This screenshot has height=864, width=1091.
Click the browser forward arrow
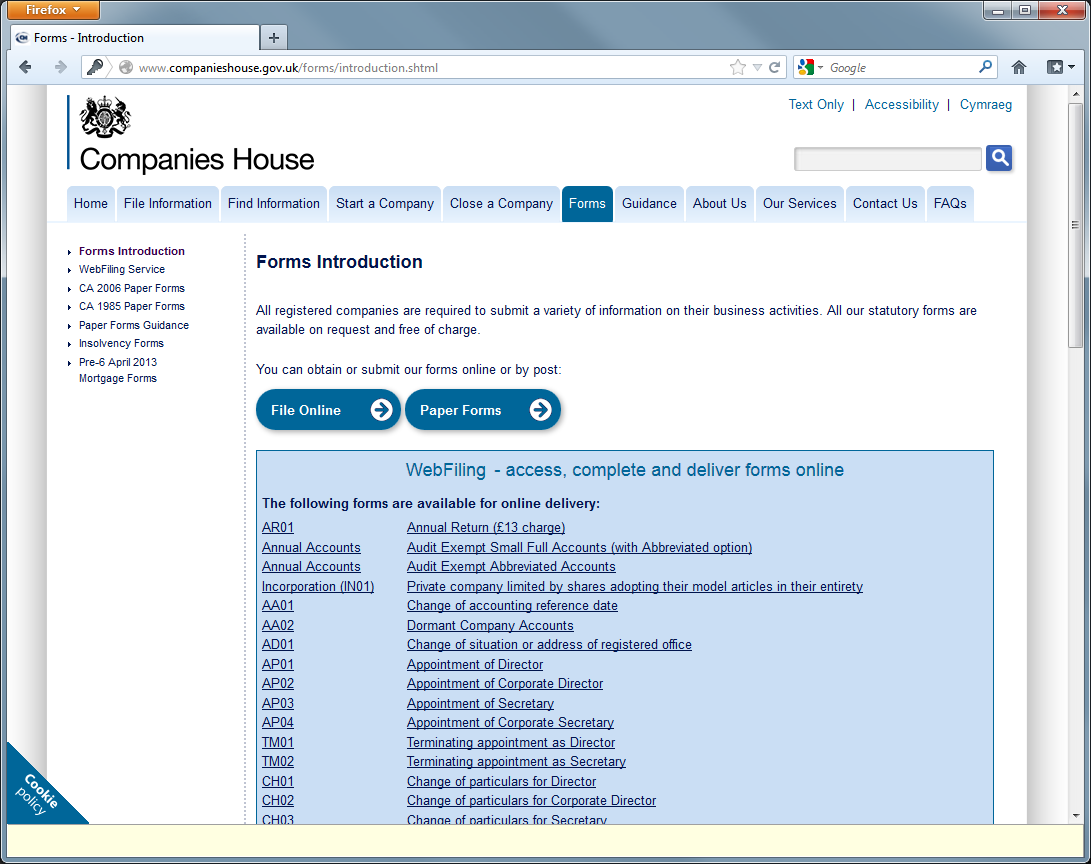pyautogui.click(x=61, y=67)
